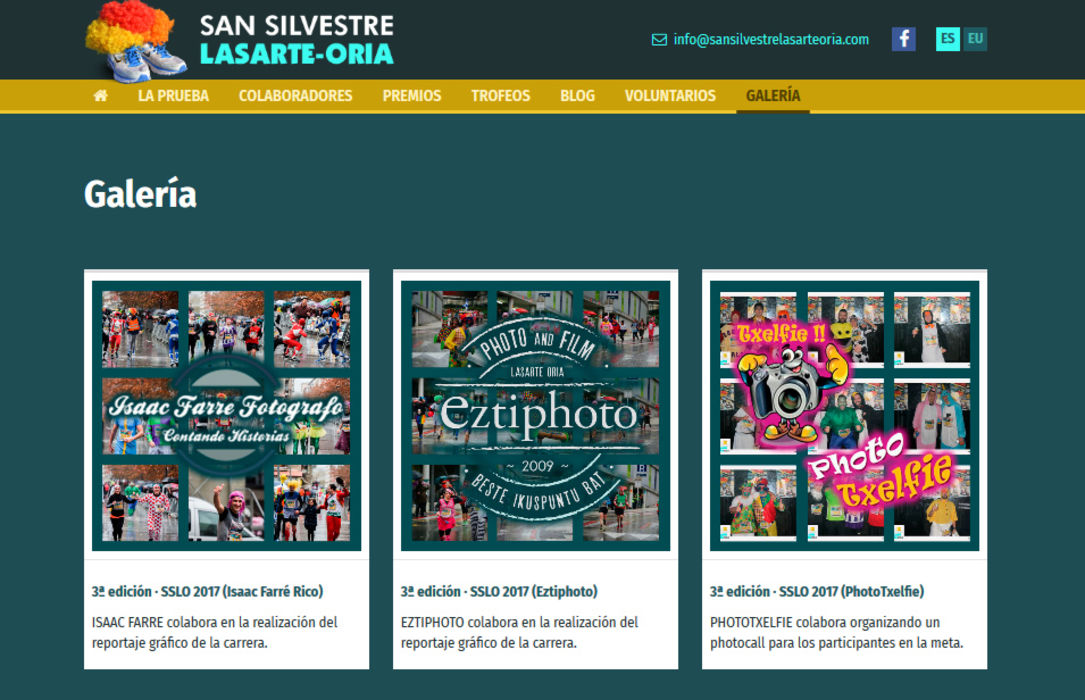Open link 3ª edición SSLO 2017 (Isaac Farré Rico)

[x=208, y=591]
